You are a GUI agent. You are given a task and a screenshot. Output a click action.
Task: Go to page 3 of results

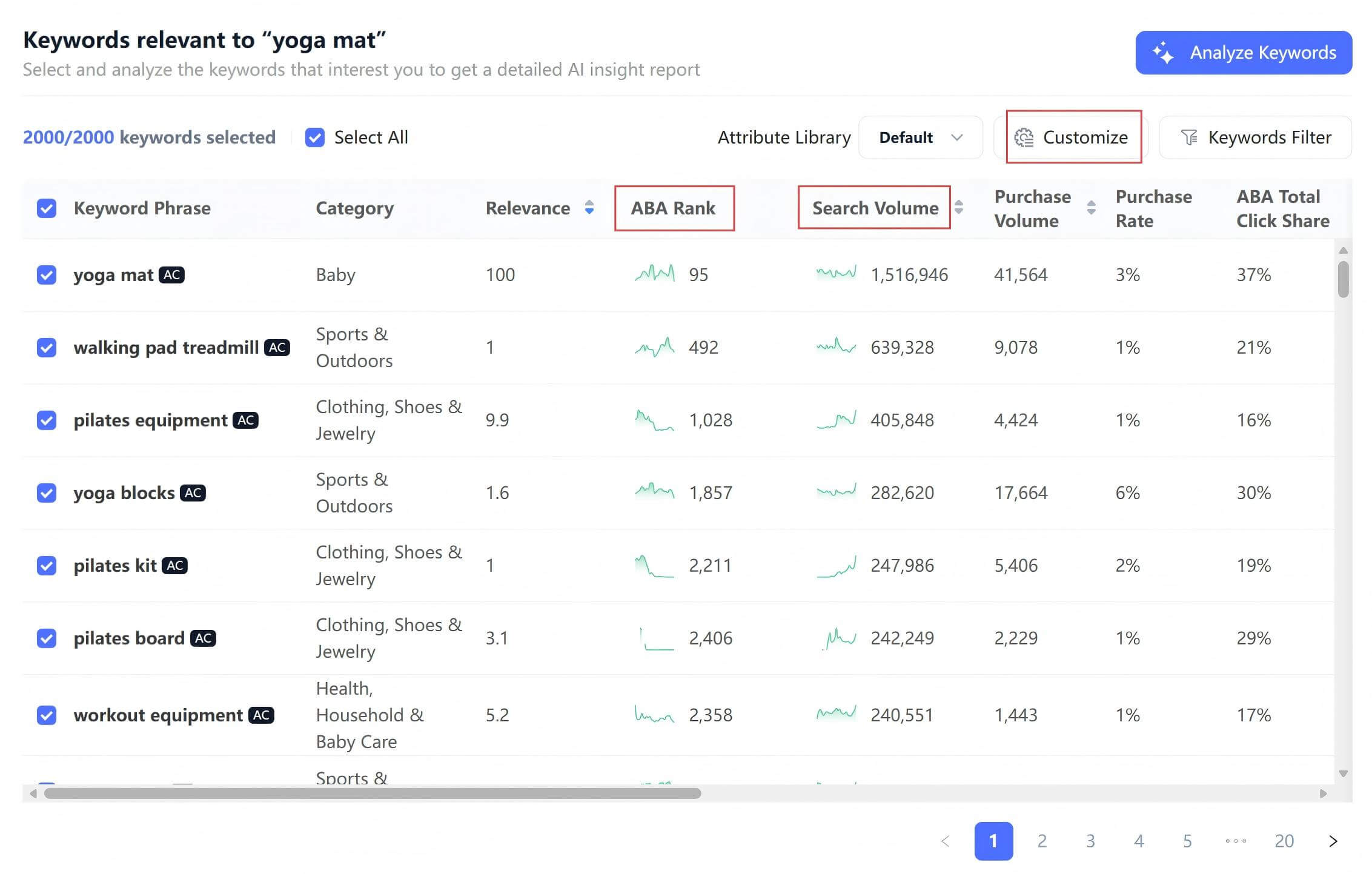click(x=1090, y=841)
